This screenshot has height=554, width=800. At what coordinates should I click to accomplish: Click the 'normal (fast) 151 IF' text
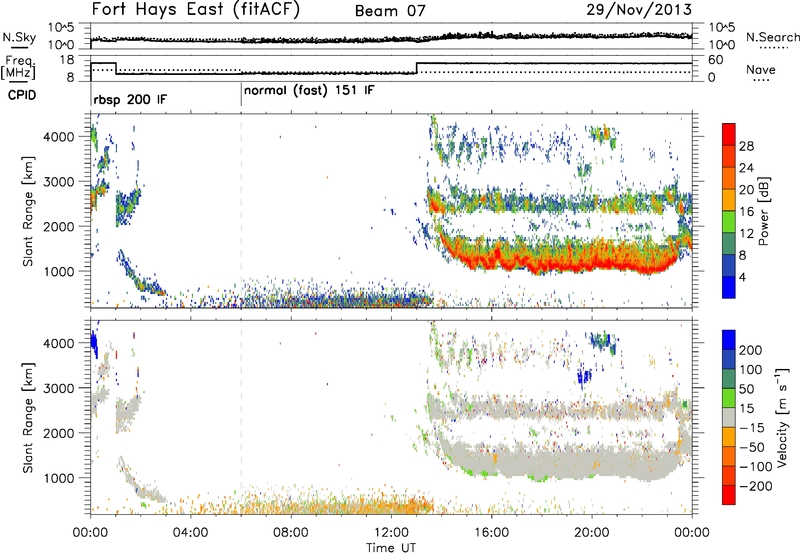309,91
